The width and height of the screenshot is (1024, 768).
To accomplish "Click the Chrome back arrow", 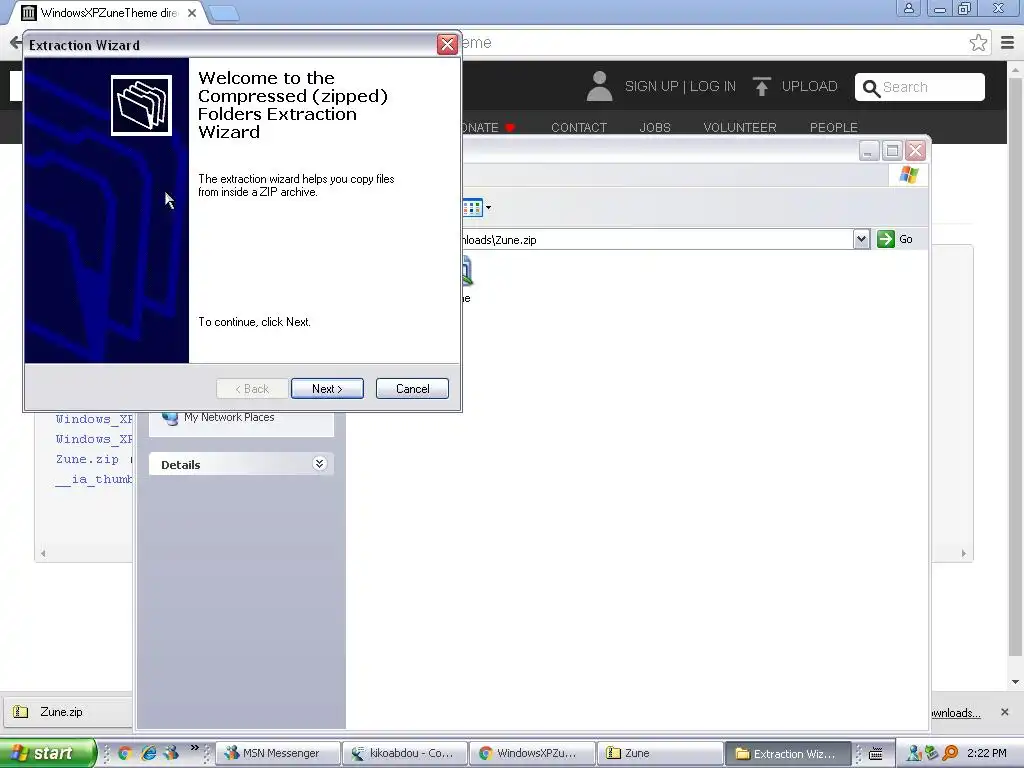I will pyautogui.click(x=15, y=43).
